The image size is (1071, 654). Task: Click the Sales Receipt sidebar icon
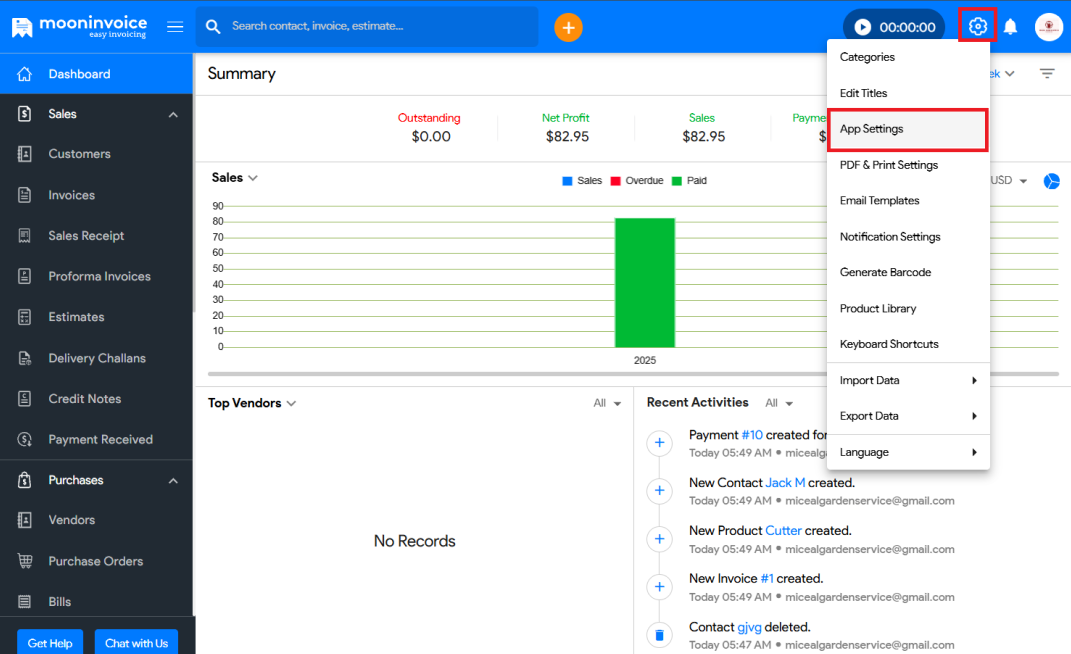click(x=25, y=236)
